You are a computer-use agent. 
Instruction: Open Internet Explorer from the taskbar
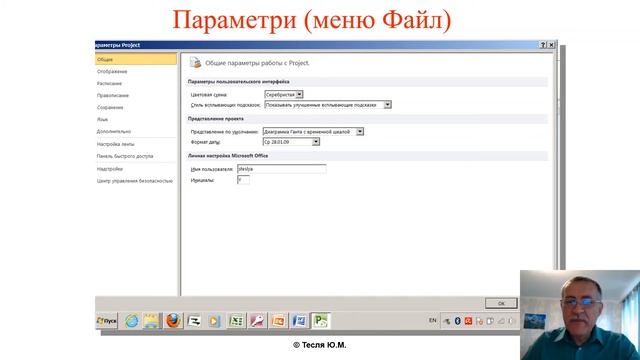point(132,321)
